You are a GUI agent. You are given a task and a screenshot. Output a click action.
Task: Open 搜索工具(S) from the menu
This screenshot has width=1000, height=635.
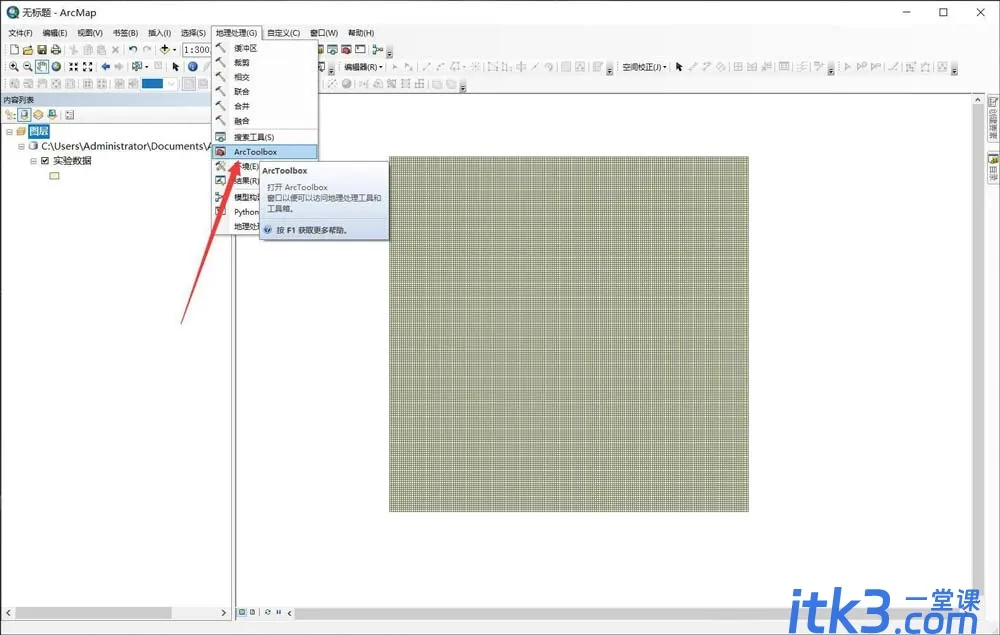265,137
